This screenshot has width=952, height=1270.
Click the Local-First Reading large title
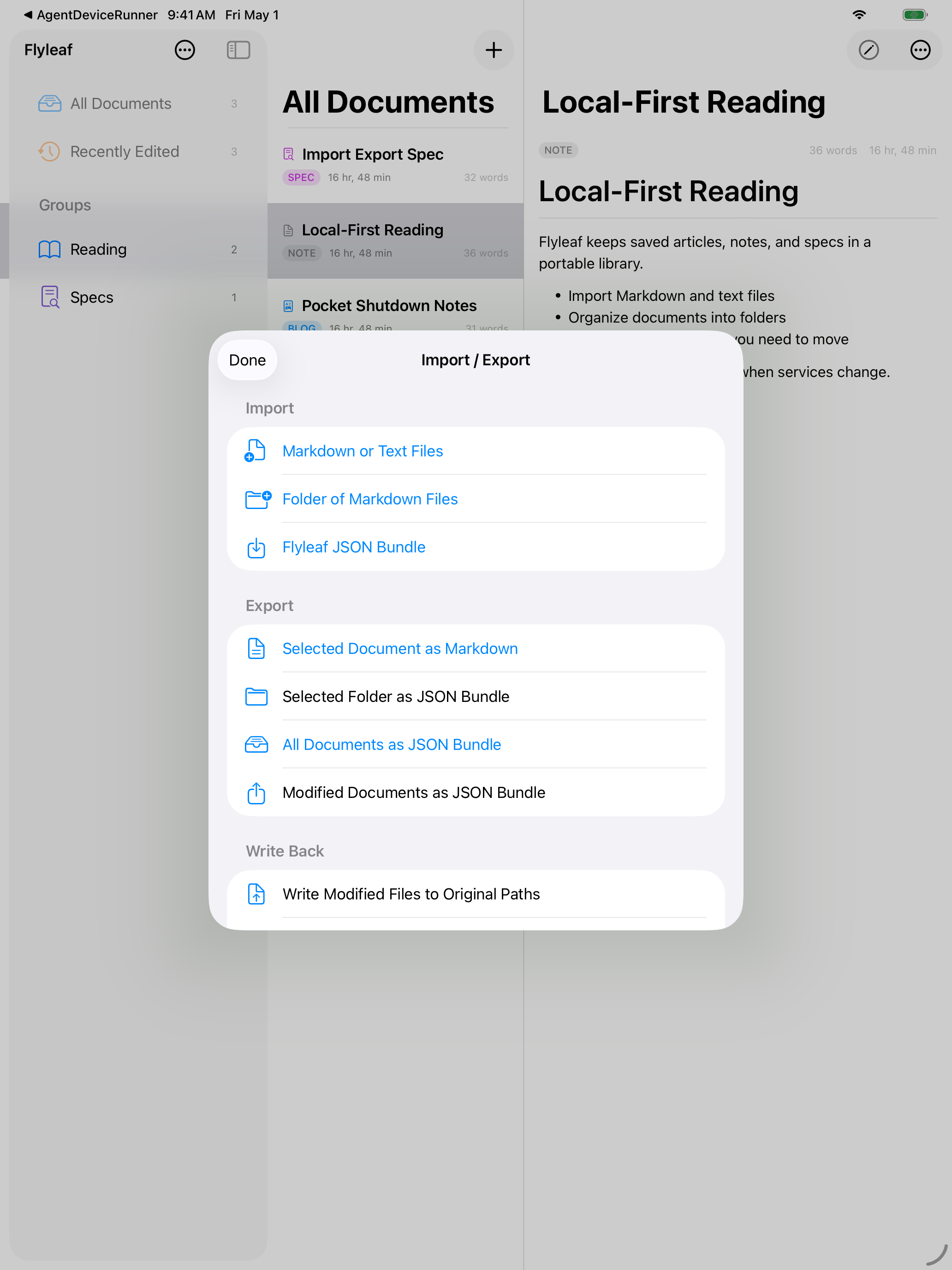point(684,102)
